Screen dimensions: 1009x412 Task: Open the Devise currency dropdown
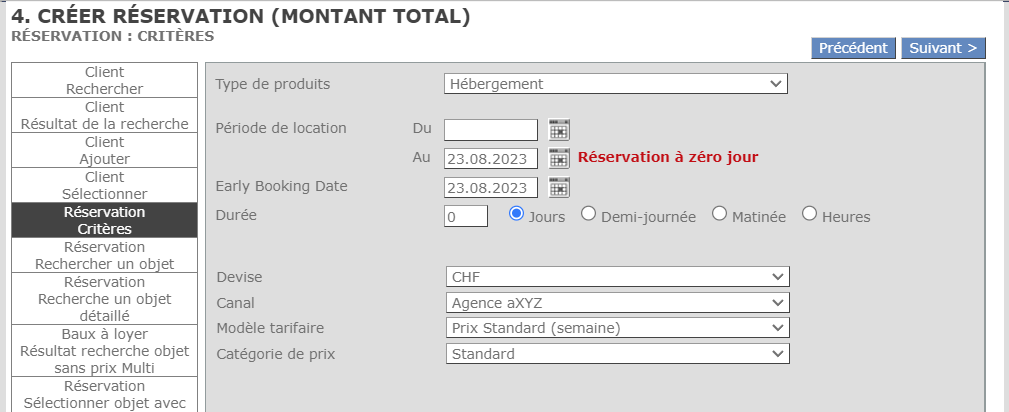pyautogui.click(x=616, y=276)
